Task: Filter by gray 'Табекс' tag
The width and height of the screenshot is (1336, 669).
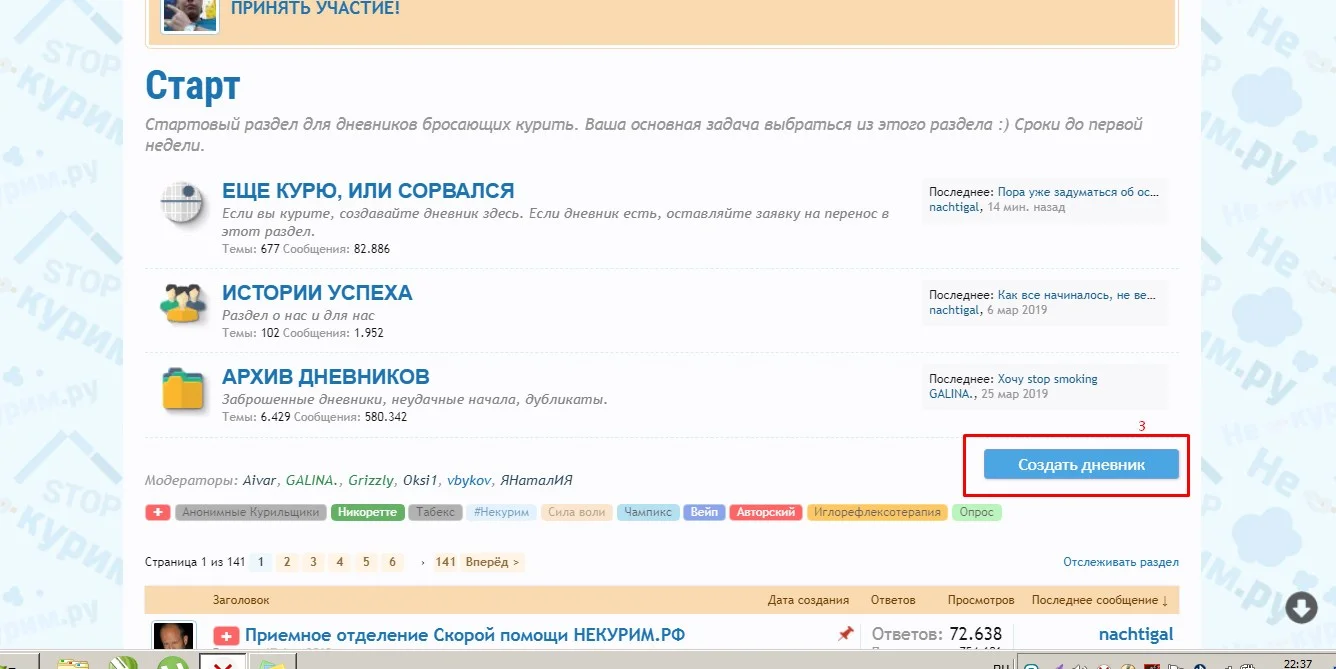Action: click(435, 512)
